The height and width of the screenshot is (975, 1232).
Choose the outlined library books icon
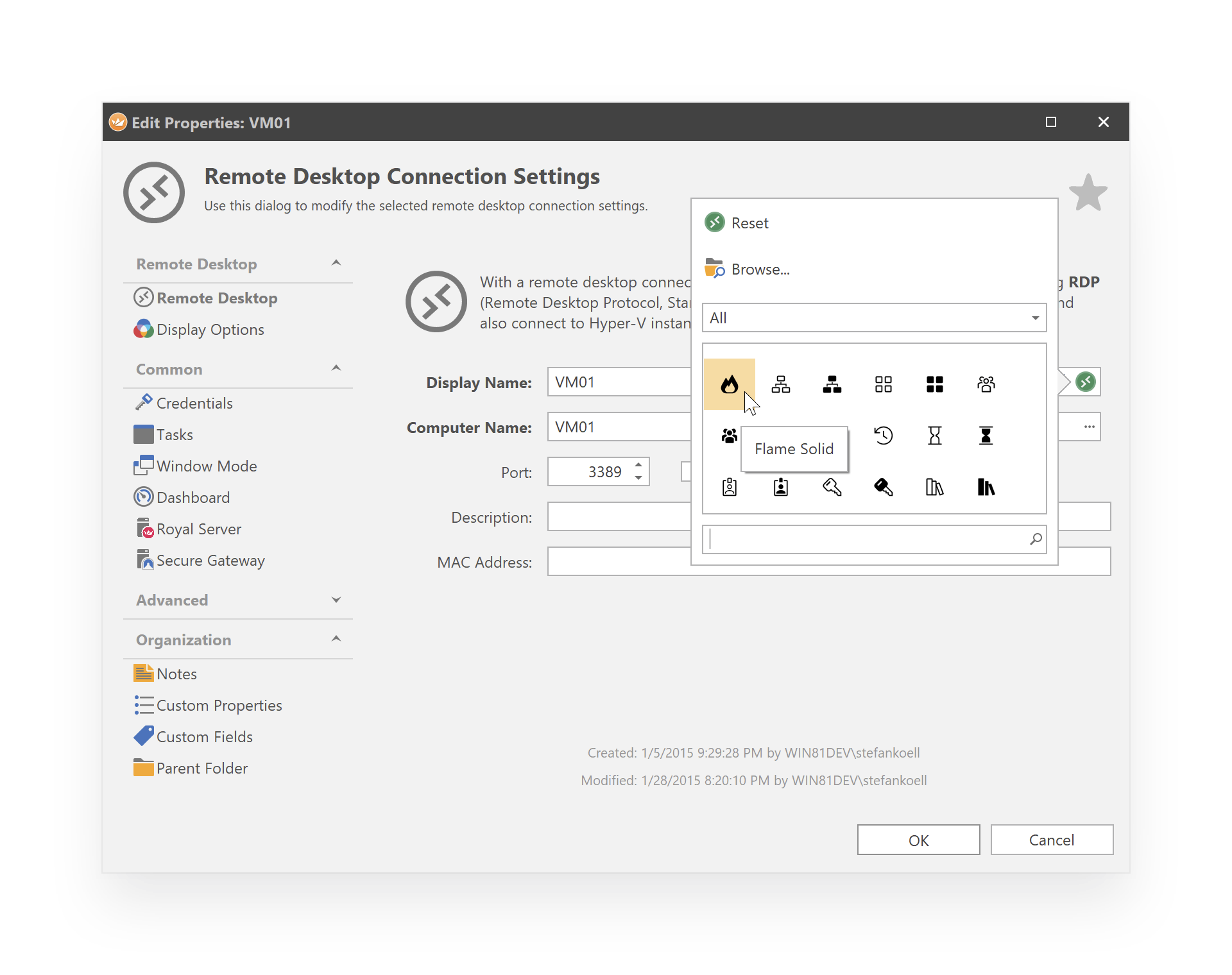coord(934,487)
